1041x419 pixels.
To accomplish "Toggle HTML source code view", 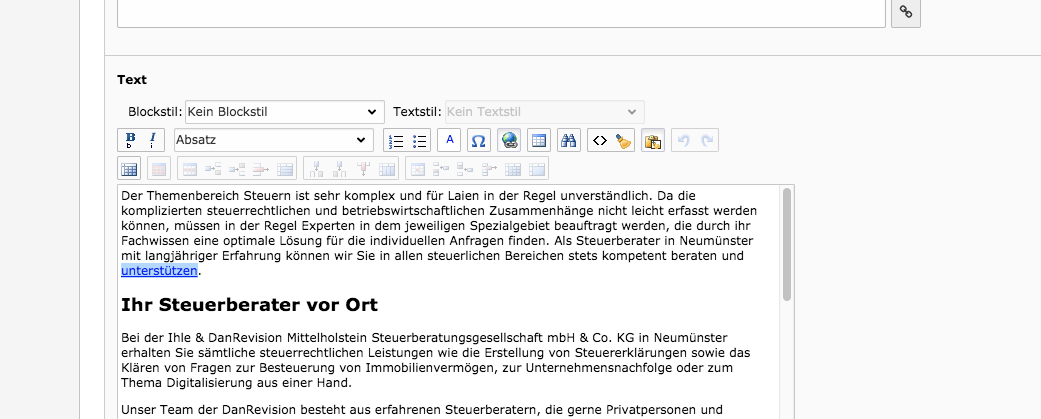I will (599, 141).
